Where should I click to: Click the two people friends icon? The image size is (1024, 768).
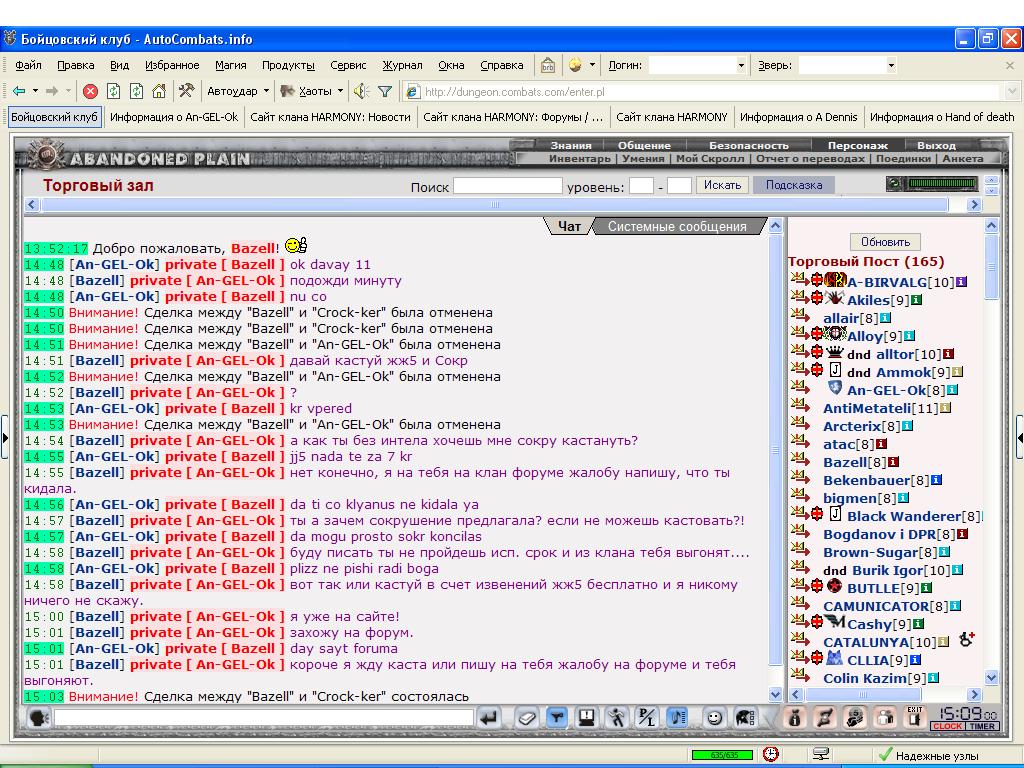885,718
